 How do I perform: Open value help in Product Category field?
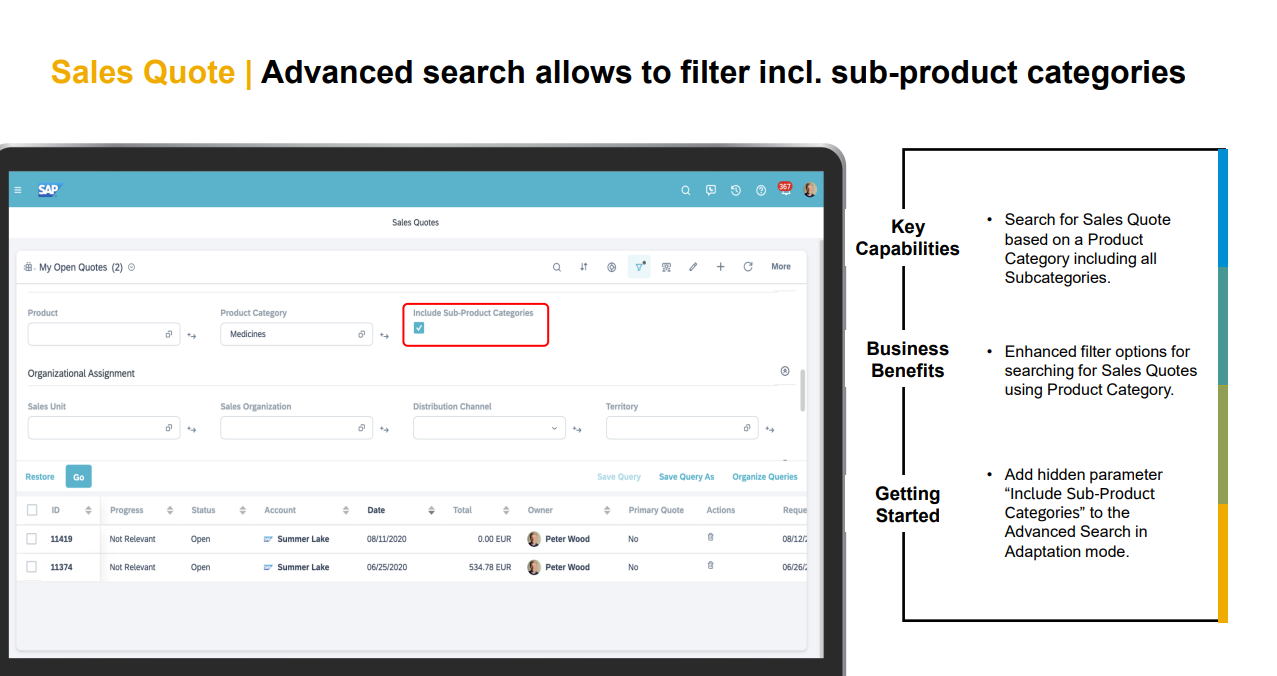tap(362, 335)
